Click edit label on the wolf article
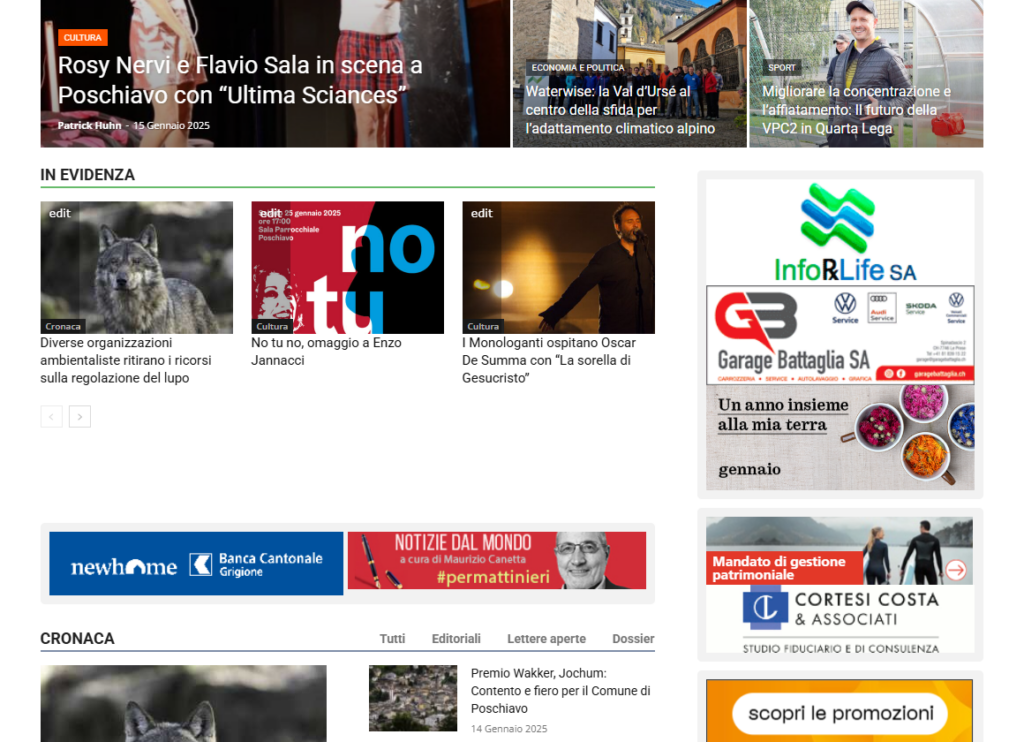This screenshot has height=742, width=1024. point(60,213)
